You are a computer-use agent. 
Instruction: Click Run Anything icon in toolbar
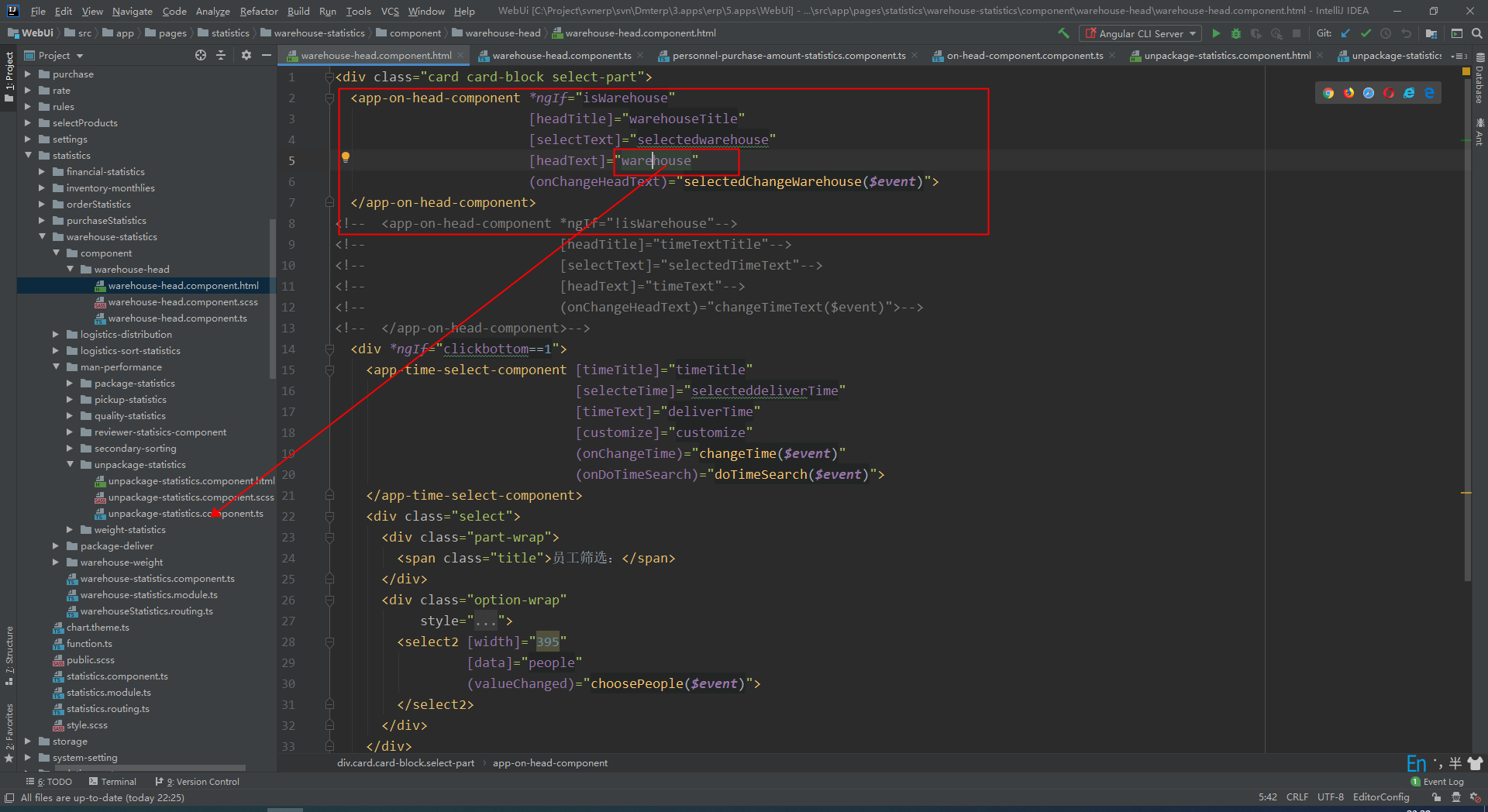point(1457,33)
